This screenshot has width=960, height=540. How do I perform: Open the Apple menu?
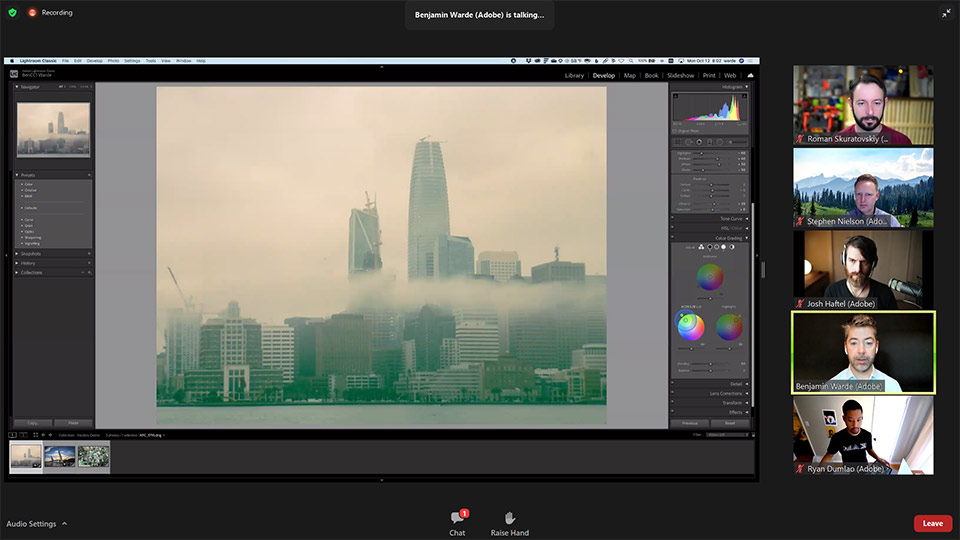tap(12, 61)
